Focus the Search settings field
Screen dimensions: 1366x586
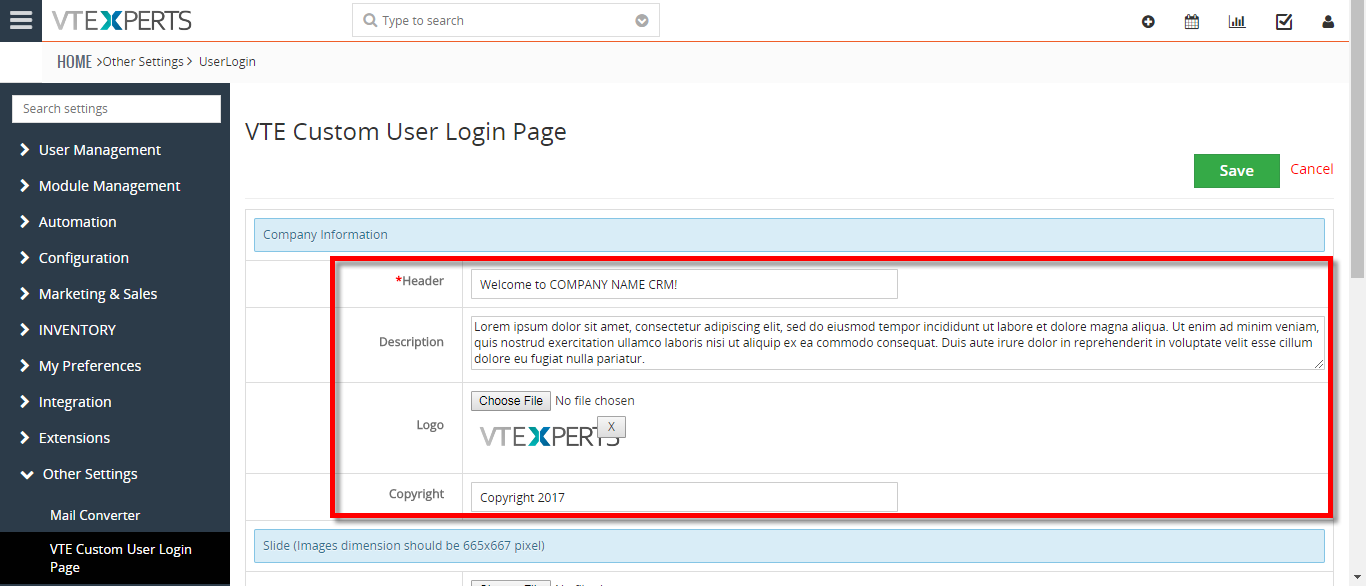click(x=116, y=109)
